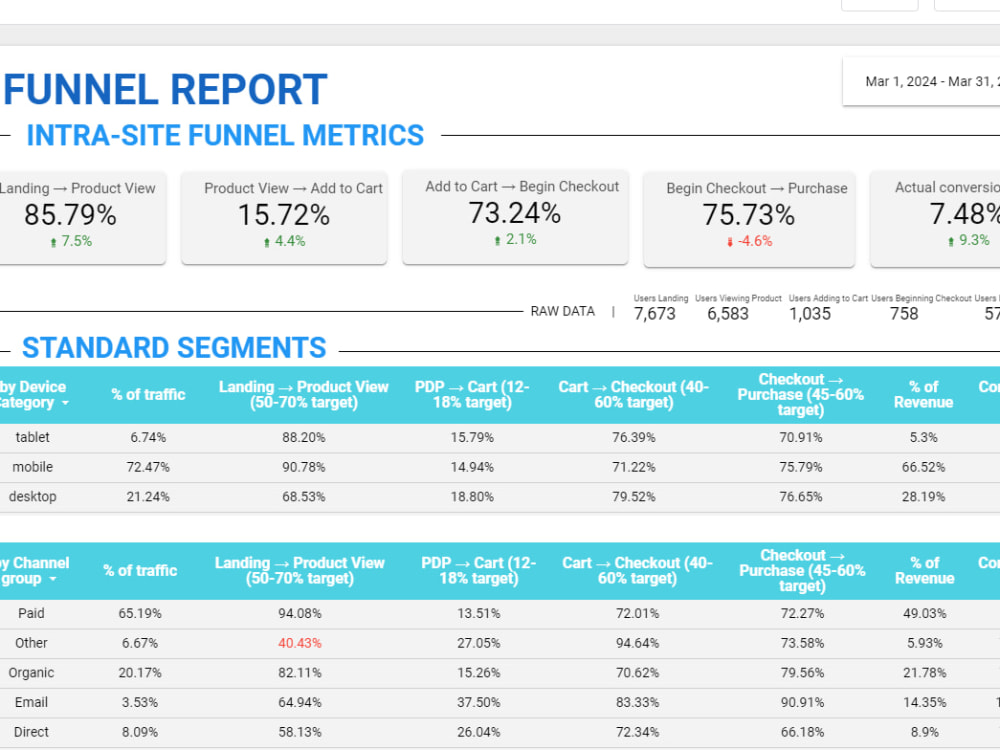Click the green up arrow beside 7.5%
Image resolution: width=1000 pixels, height=750 pixels.
coord(54,242)
